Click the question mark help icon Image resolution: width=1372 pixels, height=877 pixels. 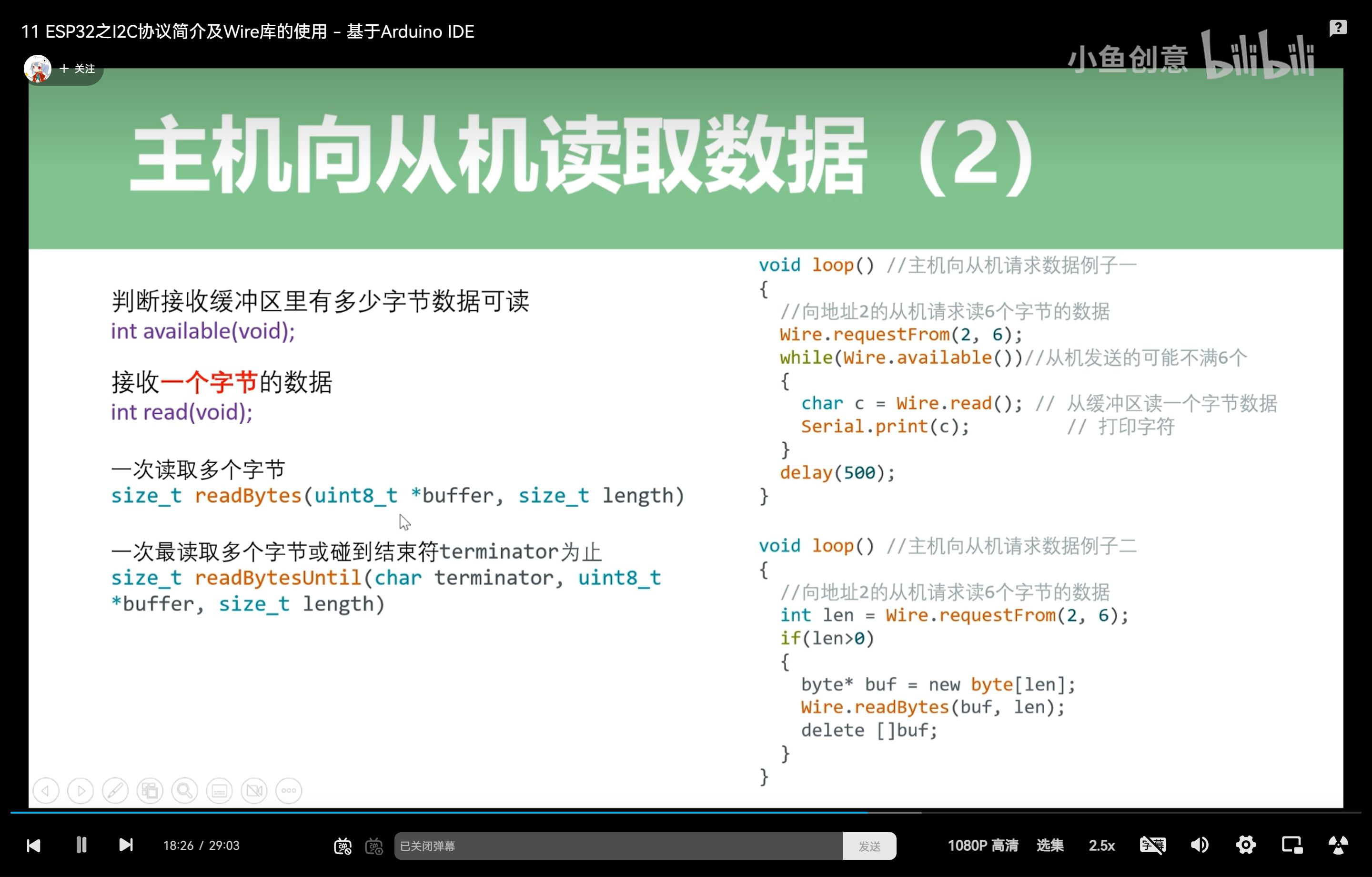pos(1338,27)
